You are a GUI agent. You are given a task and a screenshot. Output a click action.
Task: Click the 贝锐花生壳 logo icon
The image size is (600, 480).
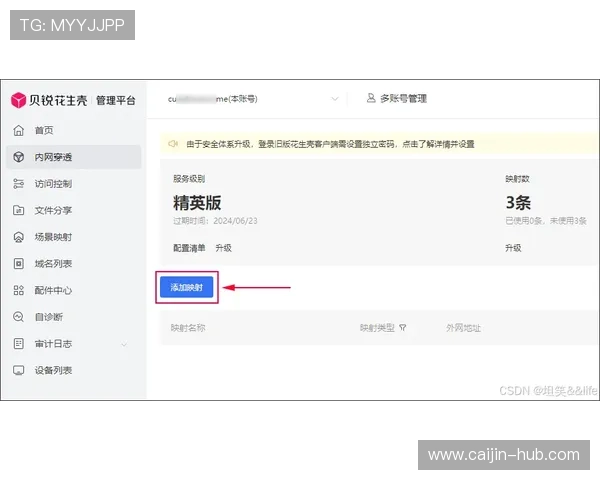click(x=18, y=100)
